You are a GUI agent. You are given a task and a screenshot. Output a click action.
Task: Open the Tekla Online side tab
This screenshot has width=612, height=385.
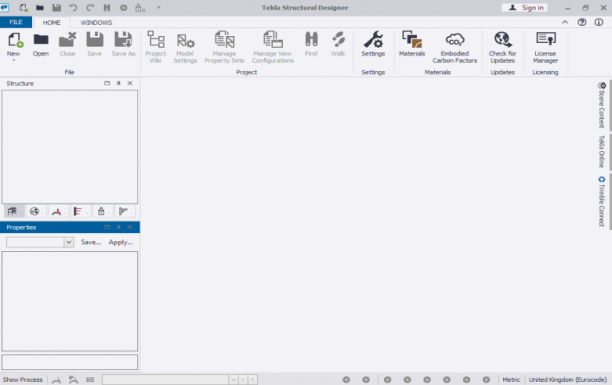(601, 152)
